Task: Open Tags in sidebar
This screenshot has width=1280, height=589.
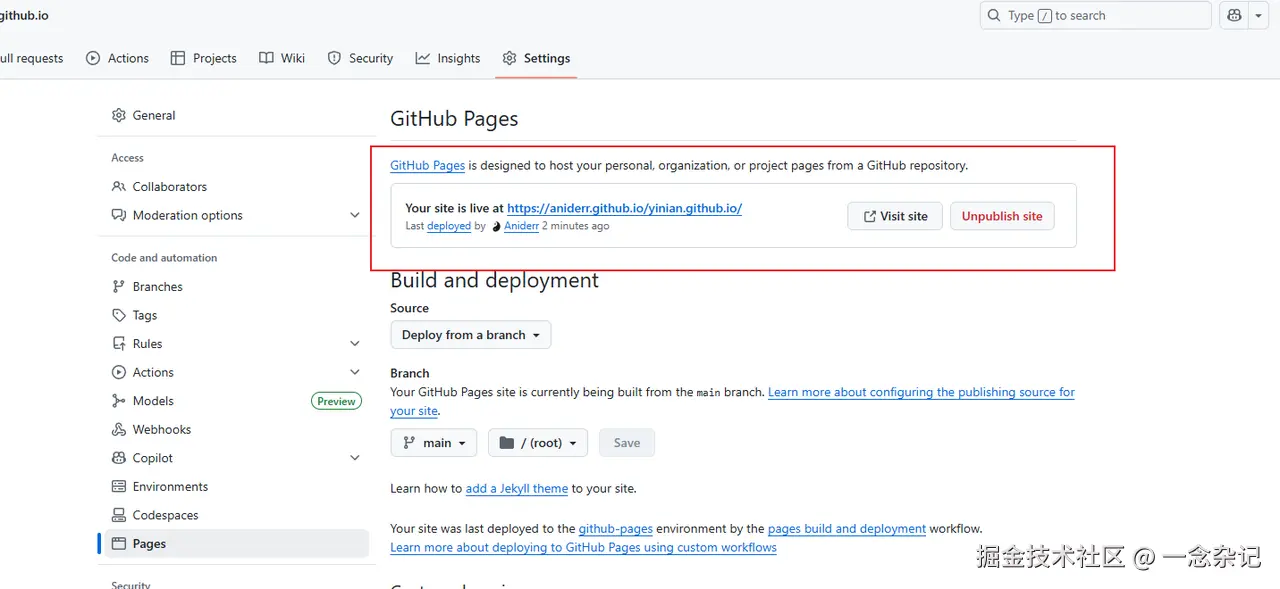Action: point(236,315)
